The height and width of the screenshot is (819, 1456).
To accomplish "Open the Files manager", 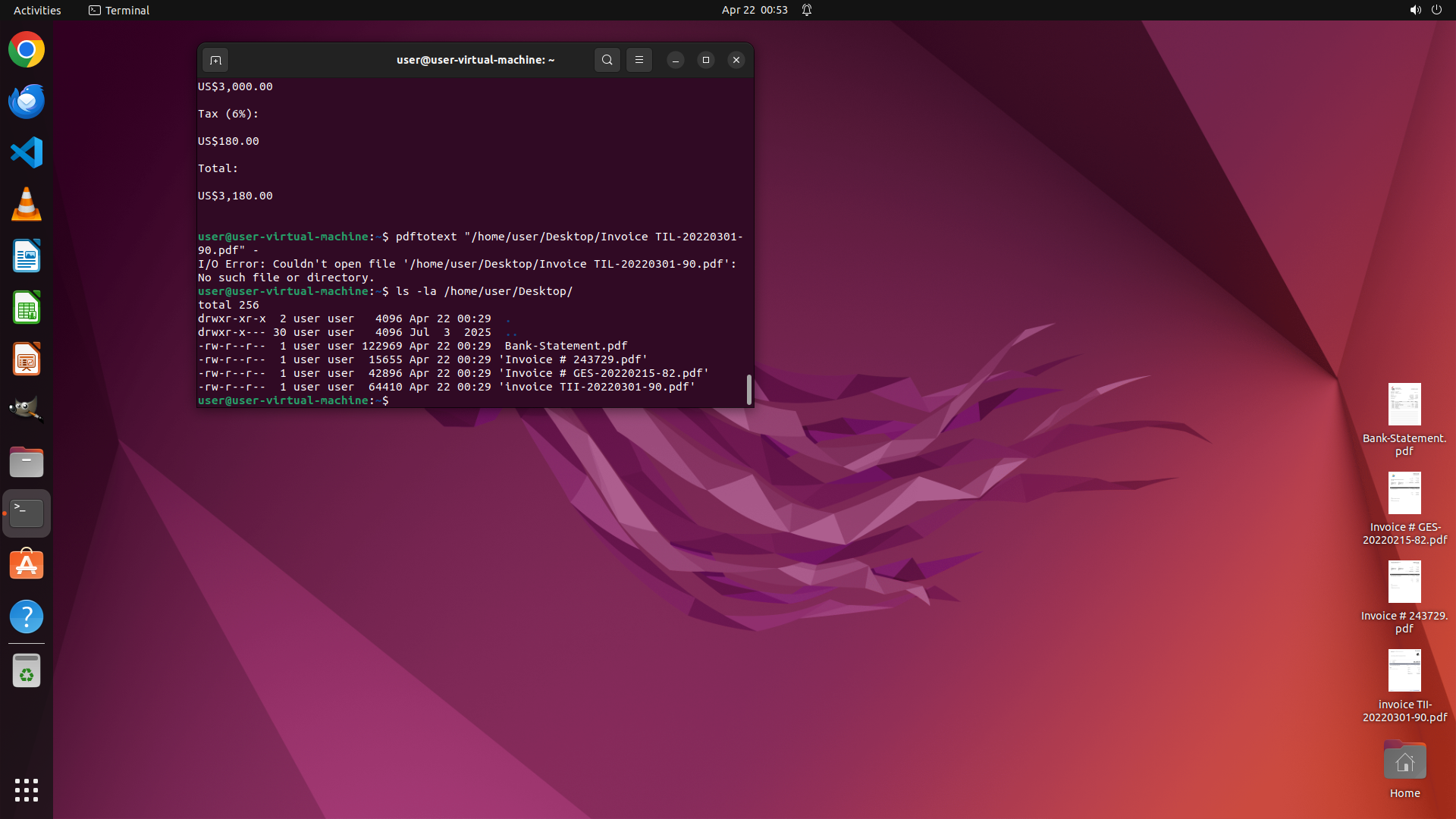I will point(27,462).
